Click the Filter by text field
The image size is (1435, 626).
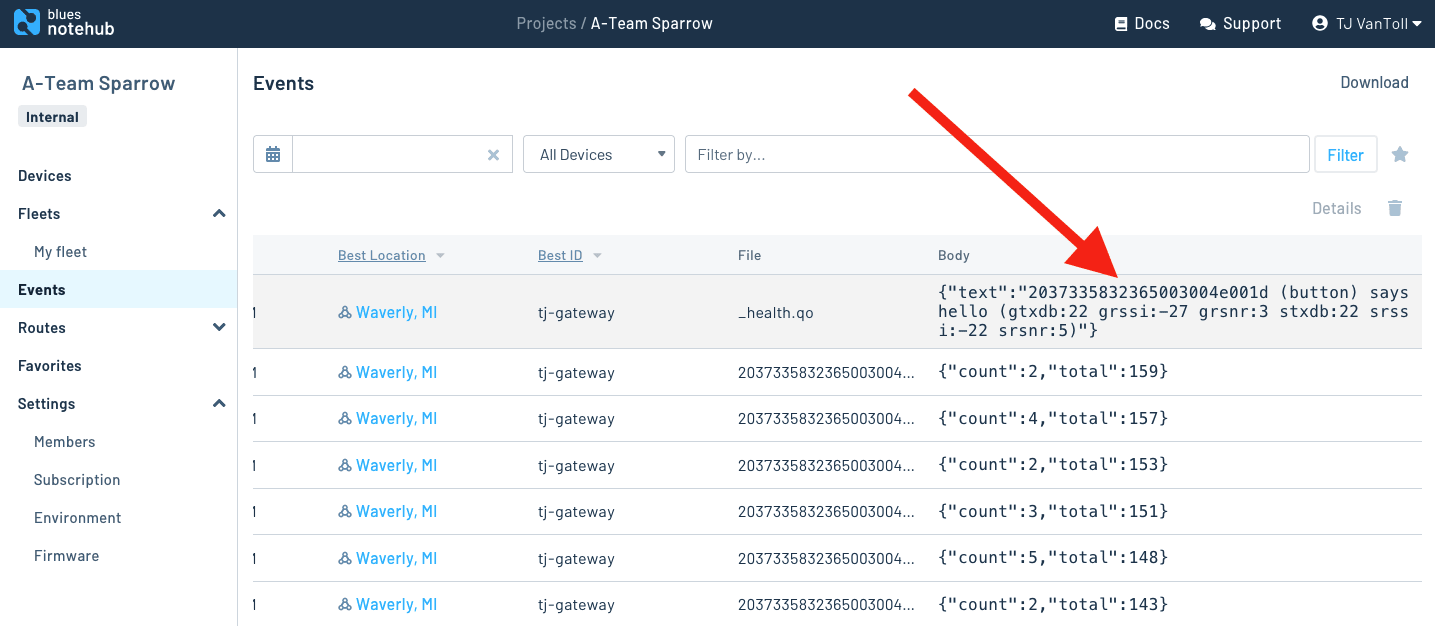pyautogui.click(x=997, y=155)
